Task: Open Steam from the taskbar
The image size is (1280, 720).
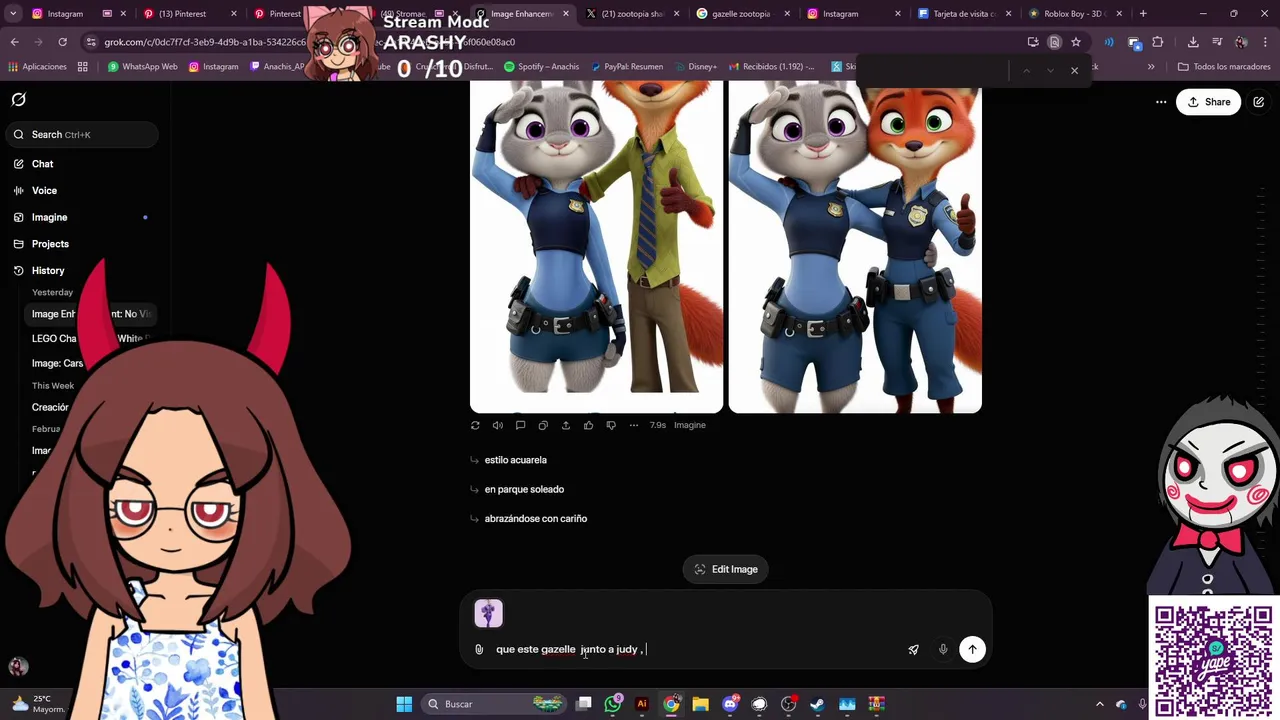Action: click(818, 704)
